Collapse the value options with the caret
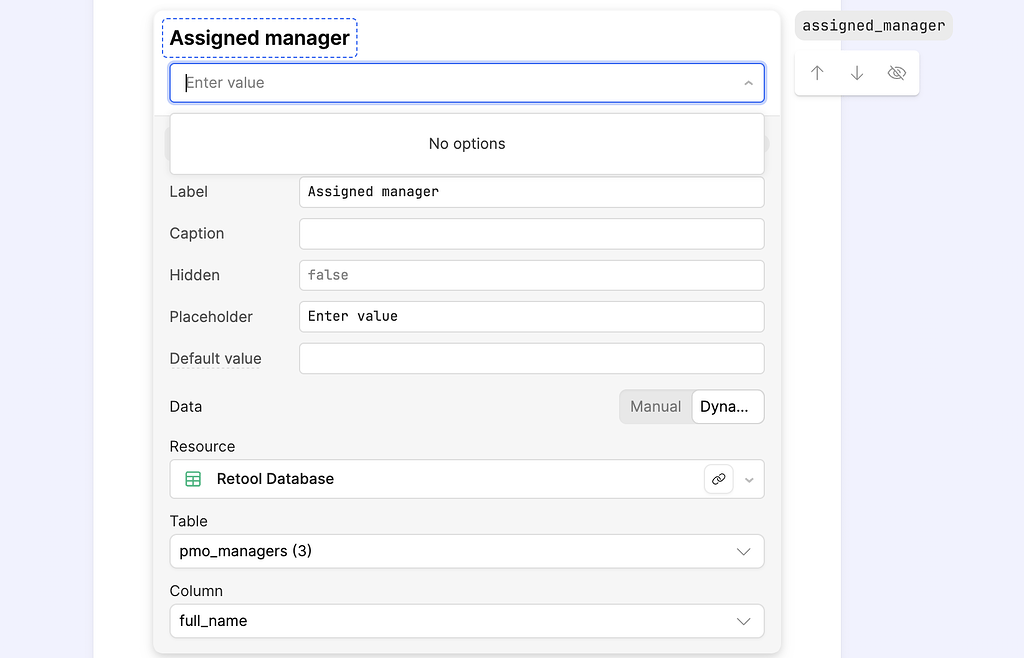The image size is (1024, 658). [x=749, y=83]
